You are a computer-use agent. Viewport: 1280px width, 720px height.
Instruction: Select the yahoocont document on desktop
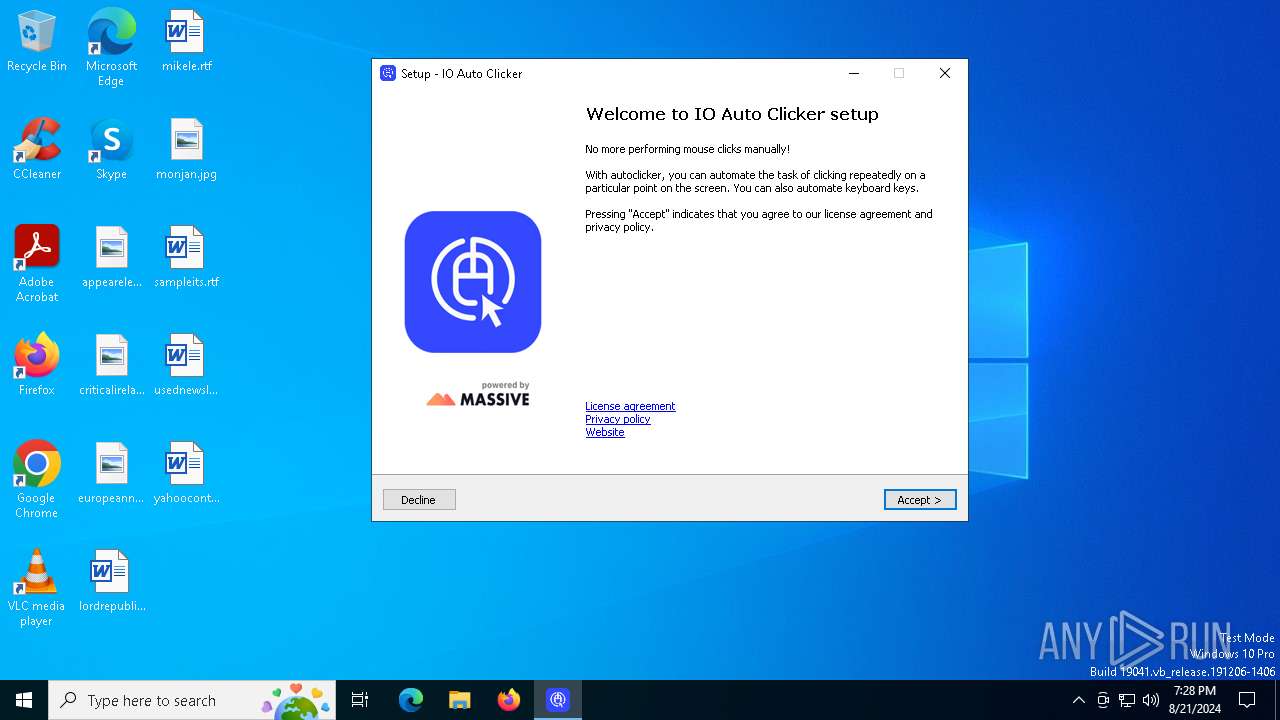click(186, 474)
